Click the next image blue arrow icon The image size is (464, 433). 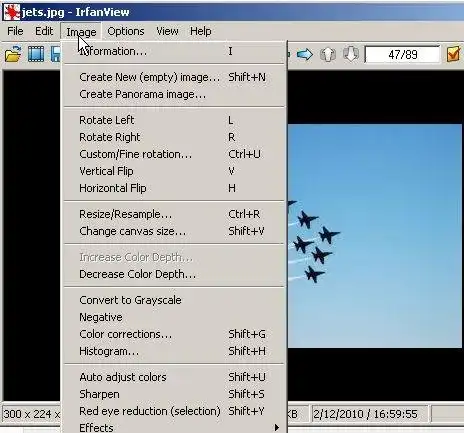pos(304,54)
